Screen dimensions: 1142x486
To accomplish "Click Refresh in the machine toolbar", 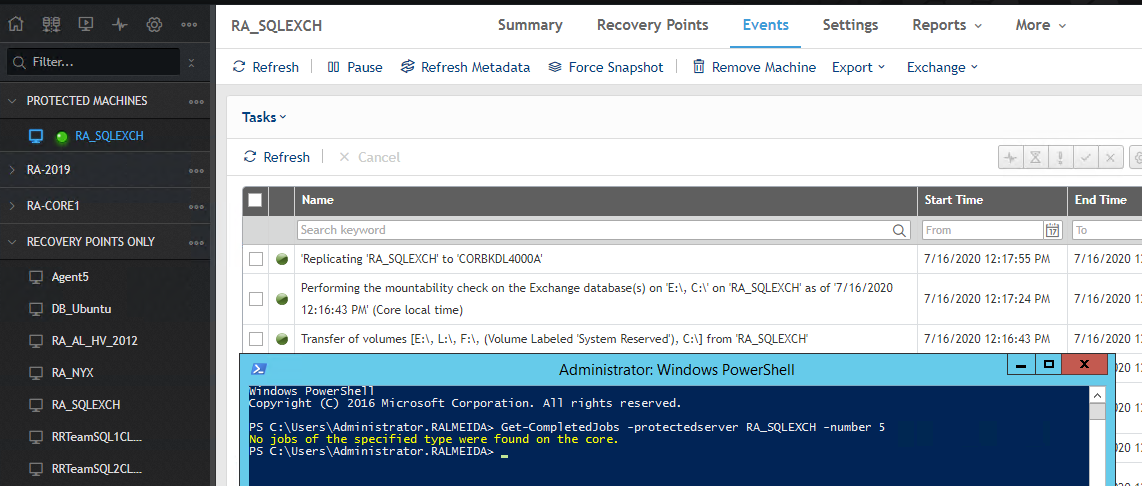I will pyautogui.click(x=266, y=67).
